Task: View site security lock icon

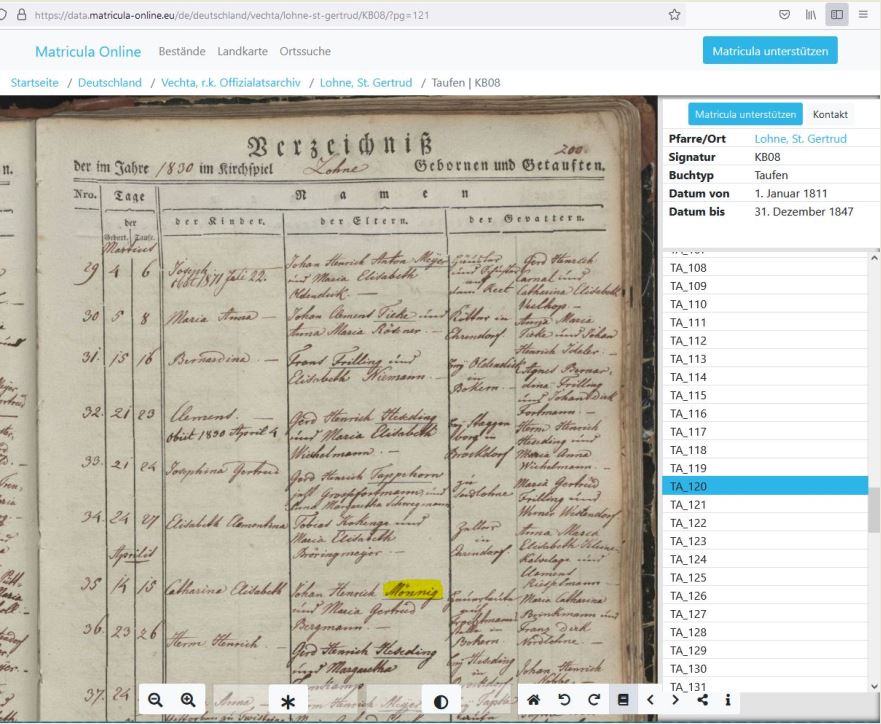Action: click(x=21, y=15)
